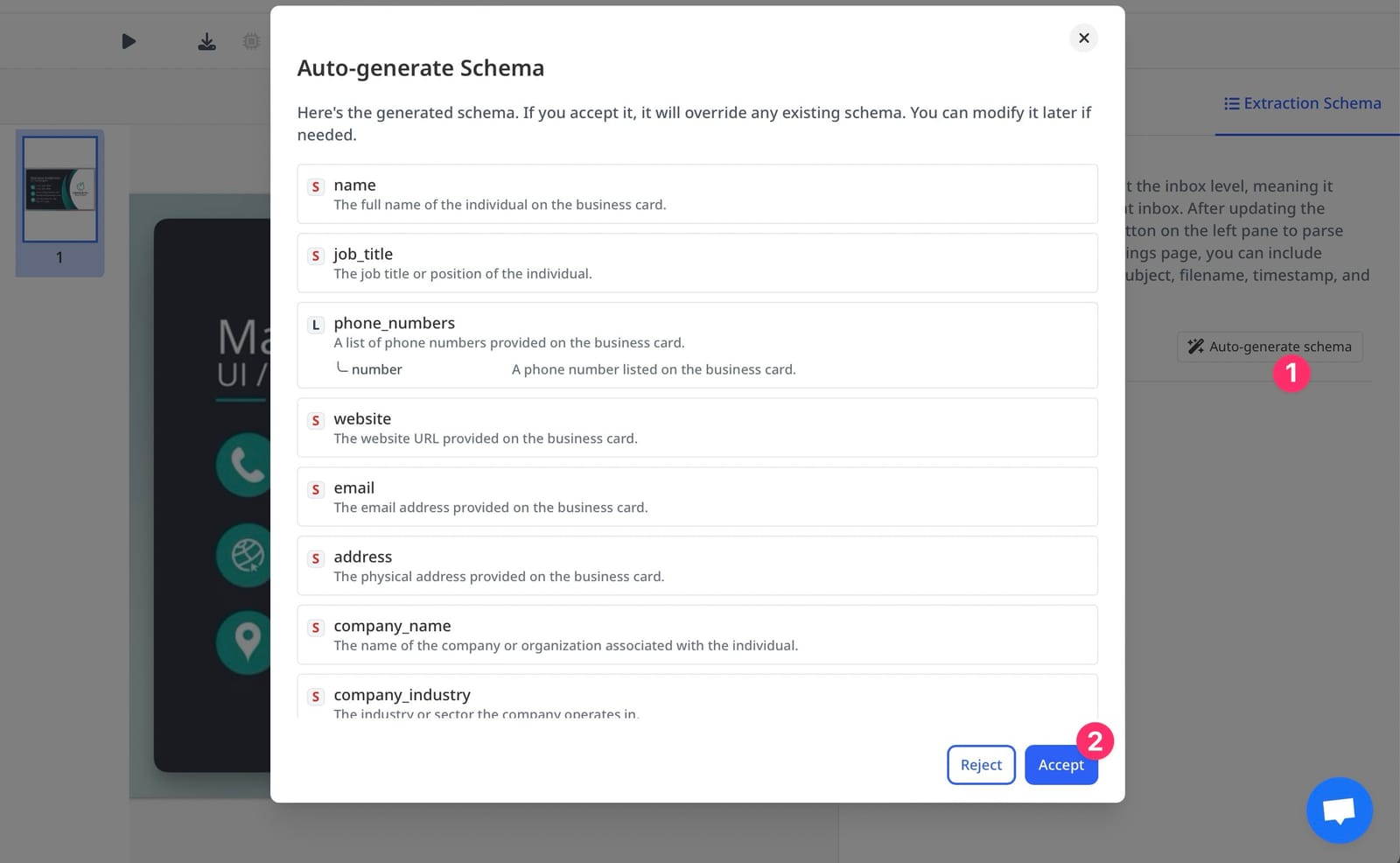1400x863 pixels.
Task: Click the play icon in the top toolbar
Action: pos(129,41)
